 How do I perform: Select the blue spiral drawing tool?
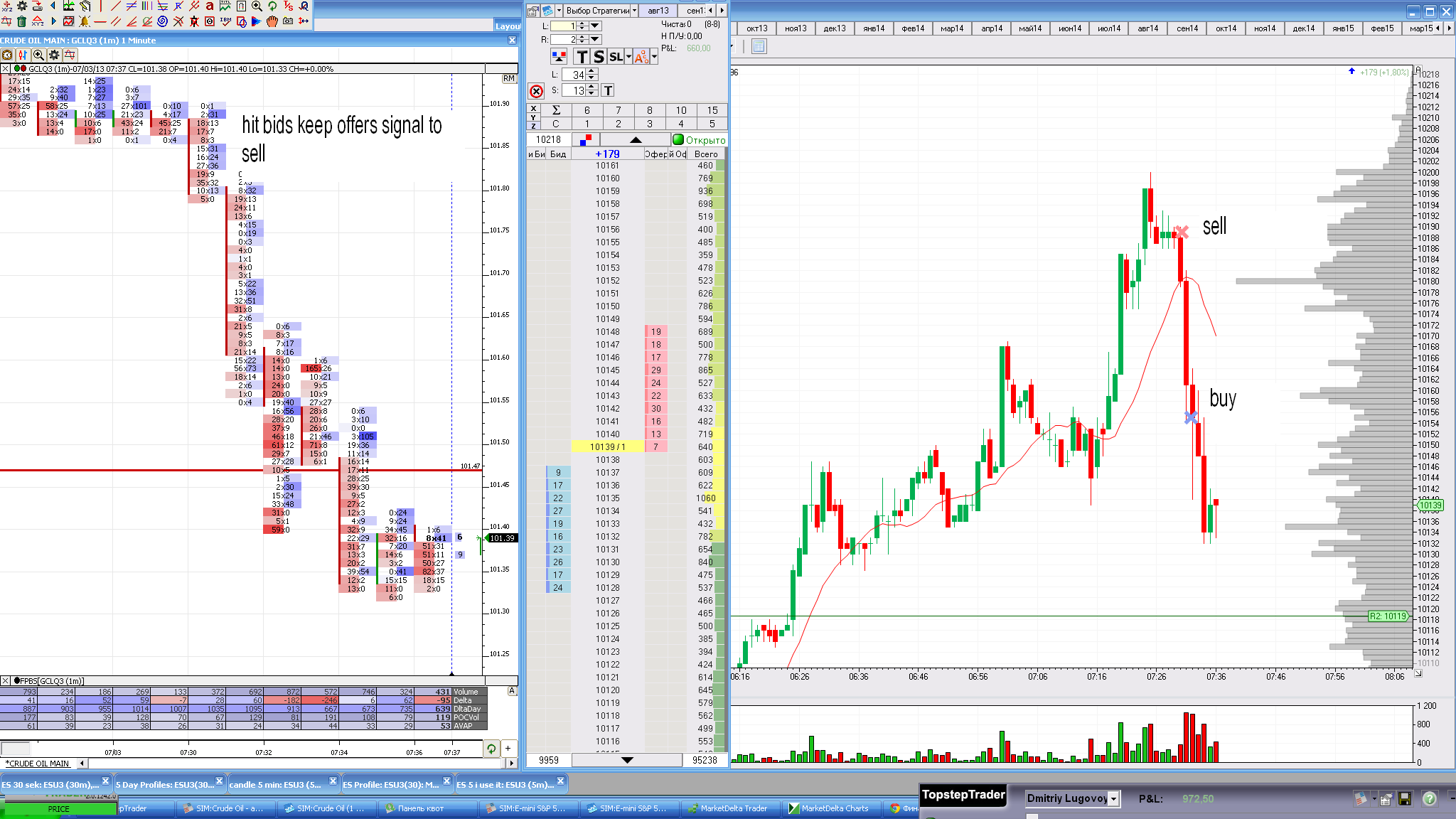[163, 21]
